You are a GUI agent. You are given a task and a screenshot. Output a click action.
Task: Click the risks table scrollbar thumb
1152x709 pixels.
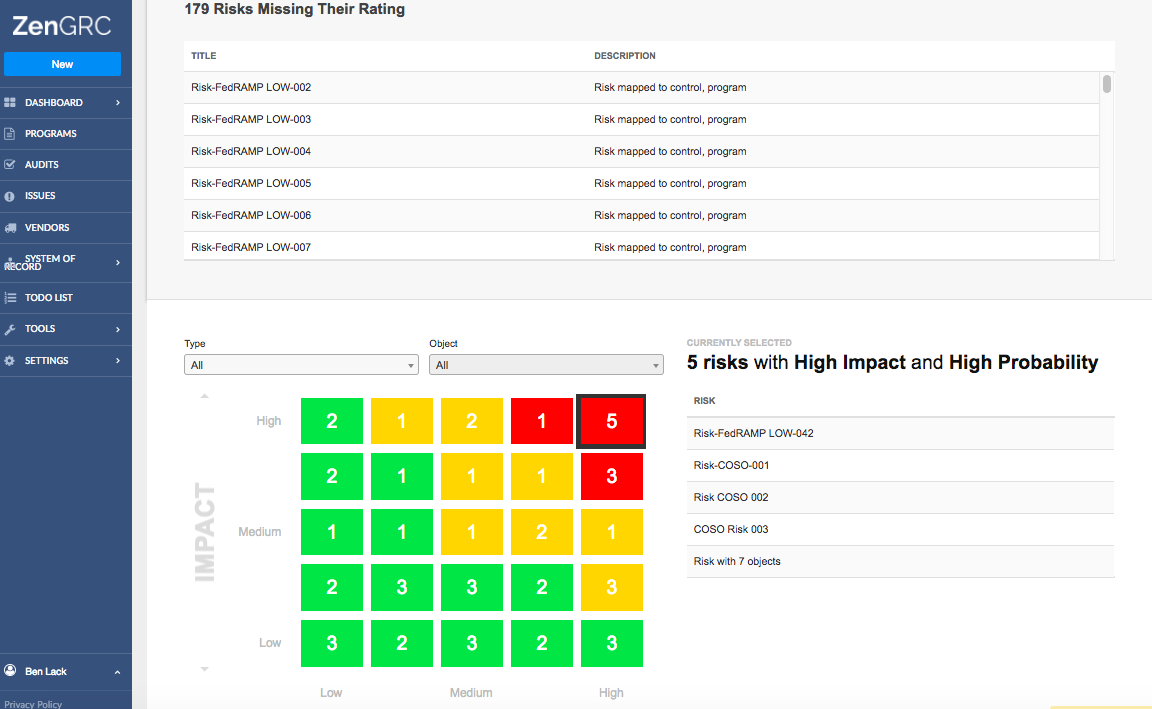tap(1106, 83)
